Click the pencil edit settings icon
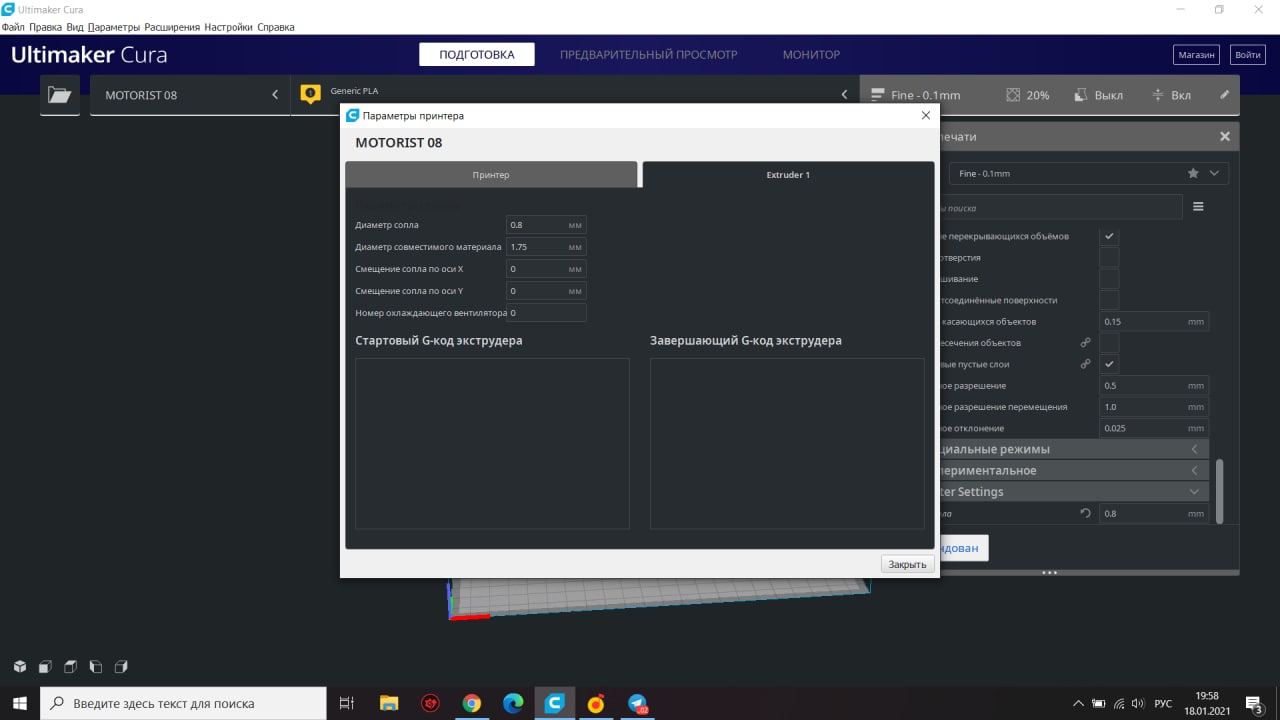This screenshot has height=720, width=1280. tap(1225, 95)
